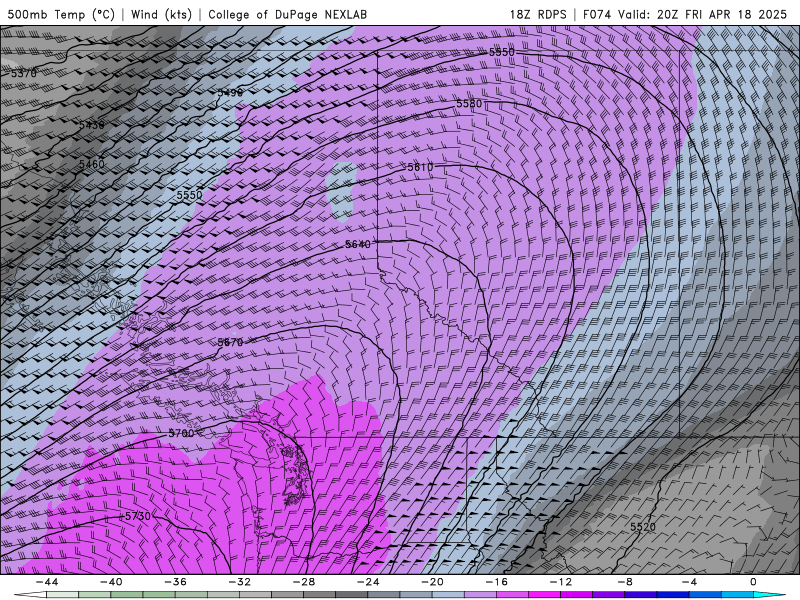Click the "F074" forecast hour text

coord(598,14)
